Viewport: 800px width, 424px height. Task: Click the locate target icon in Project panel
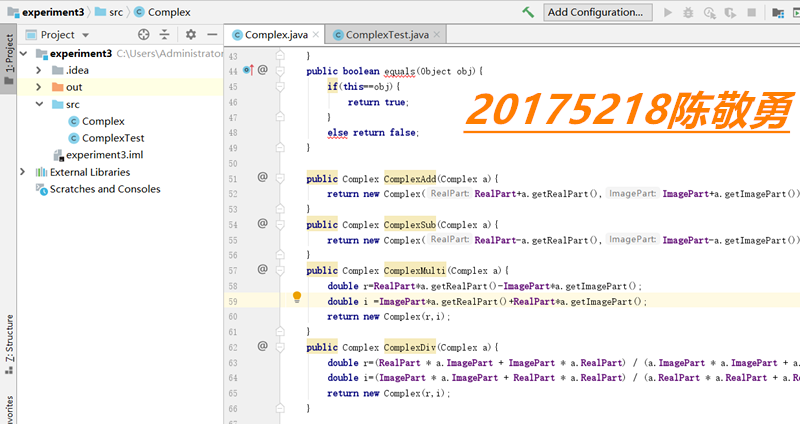pos(144,35)
